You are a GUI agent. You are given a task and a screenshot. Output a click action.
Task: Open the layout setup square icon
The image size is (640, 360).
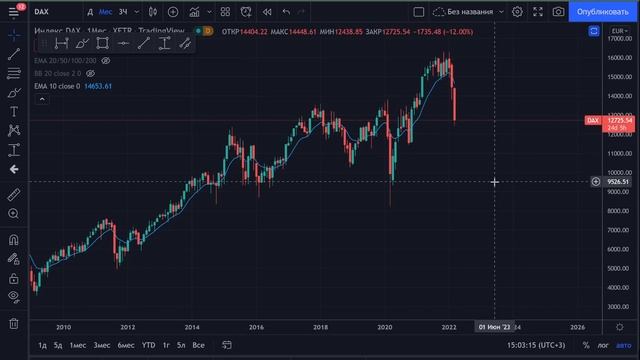(x=419, y=12)
